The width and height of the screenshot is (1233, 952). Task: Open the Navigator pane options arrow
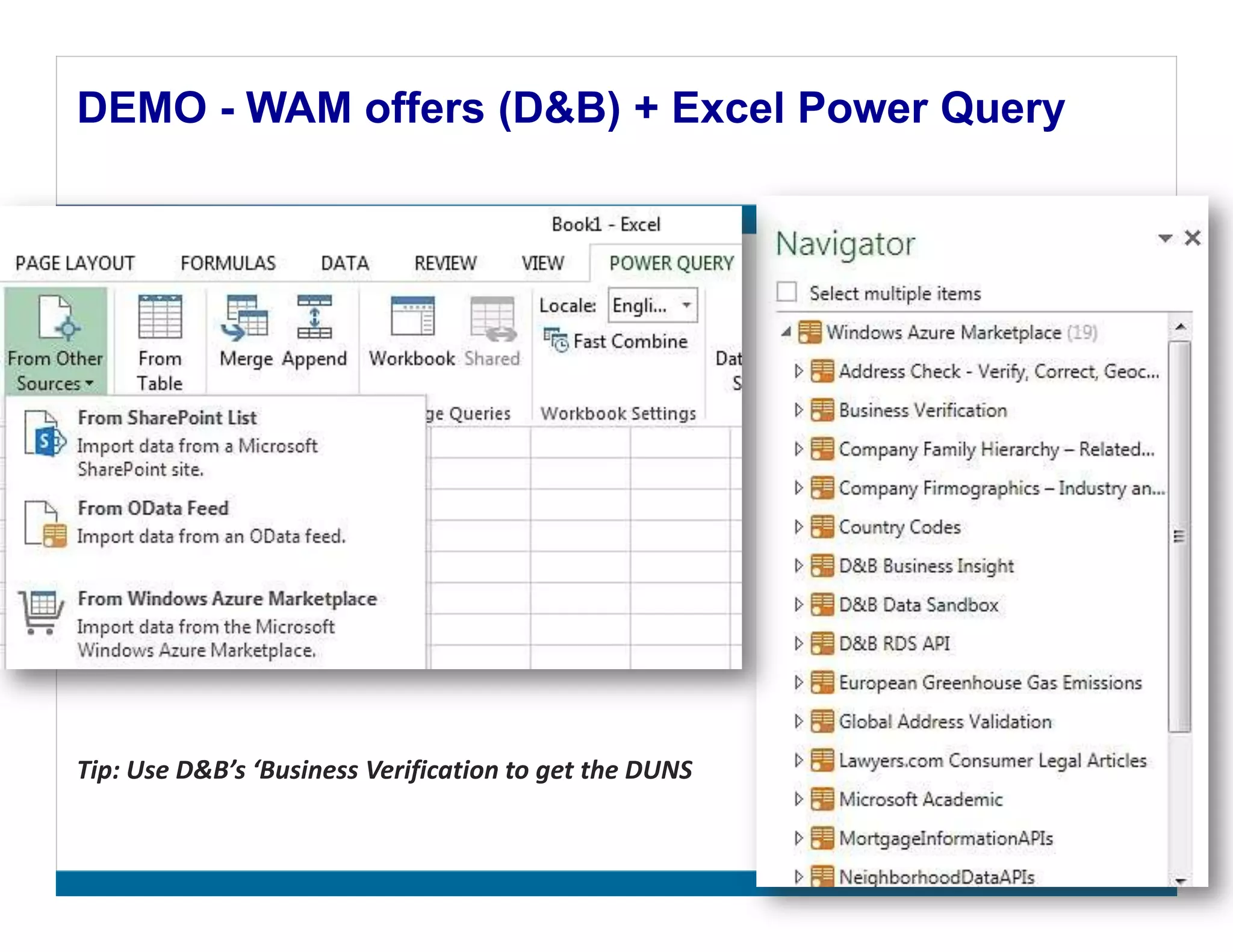click(1165, 238)
